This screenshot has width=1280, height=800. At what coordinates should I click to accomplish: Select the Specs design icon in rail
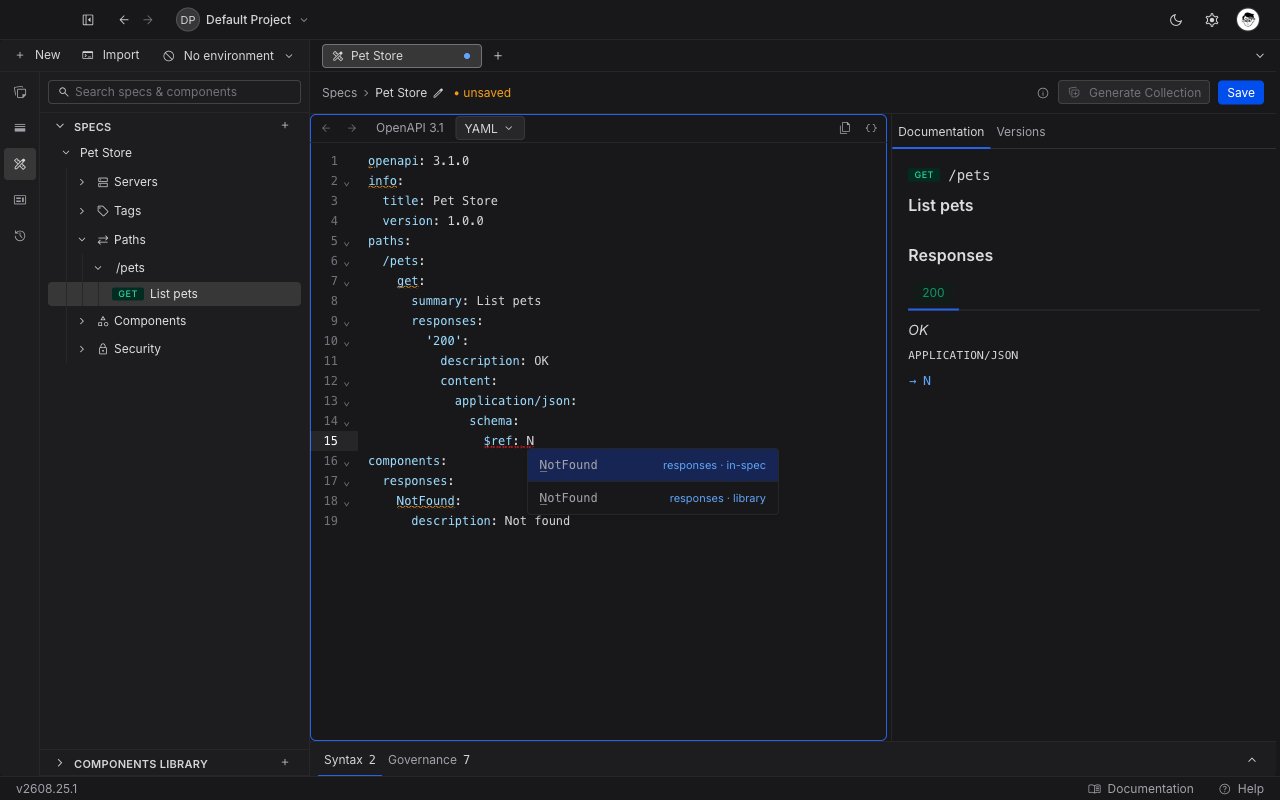[20, 164]
